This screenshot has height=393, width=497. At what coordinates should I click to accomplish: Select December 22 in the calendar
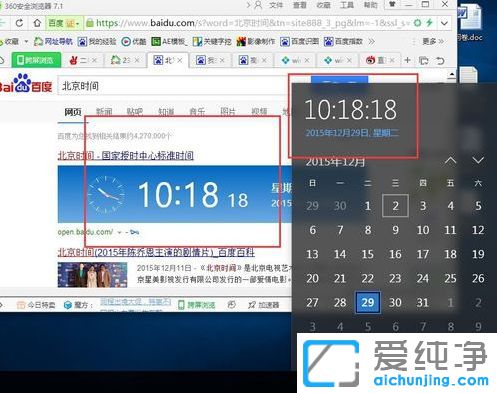tap(367, 278)
